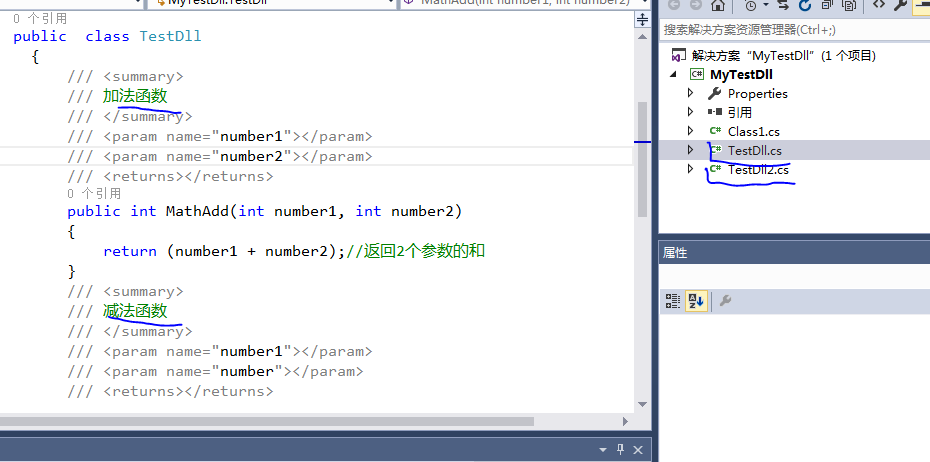The height and width of the screenshot is (462, 930).
Task: Click the C# project icon beside MyTestDll
Action: coord(696,75)
